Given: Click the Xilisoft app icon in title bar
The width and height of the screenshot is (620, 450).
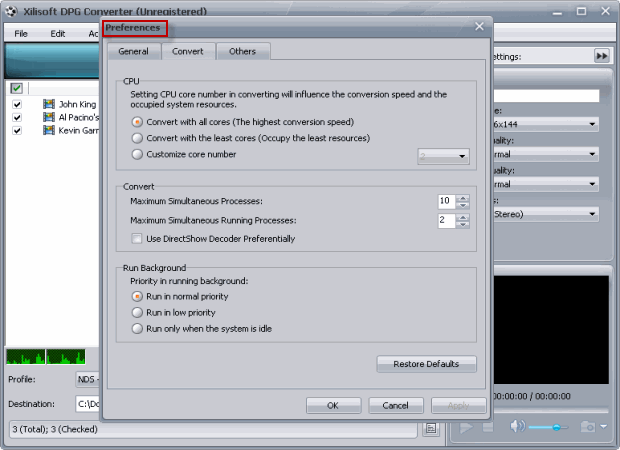Looking at the screenshot, I should tap(11, 11).
